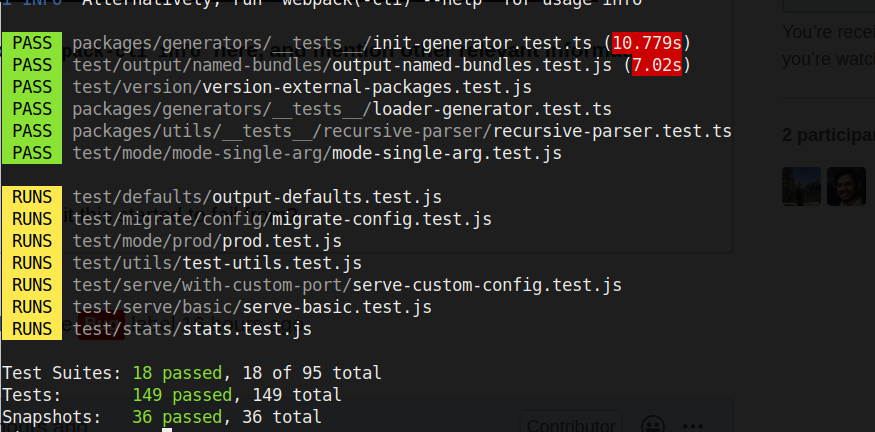The width and height of the screenshot is (875, 432).
Task: Click PASS badge for output-named-bundles test
Action: [x=32, y=65]
